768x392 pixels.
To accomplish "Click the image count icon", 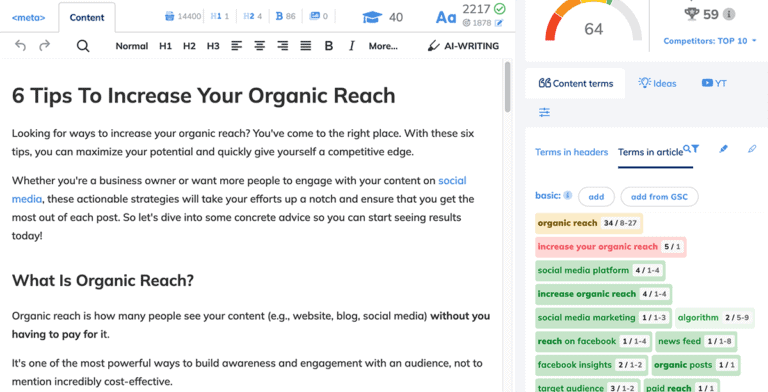I will 314,16.
